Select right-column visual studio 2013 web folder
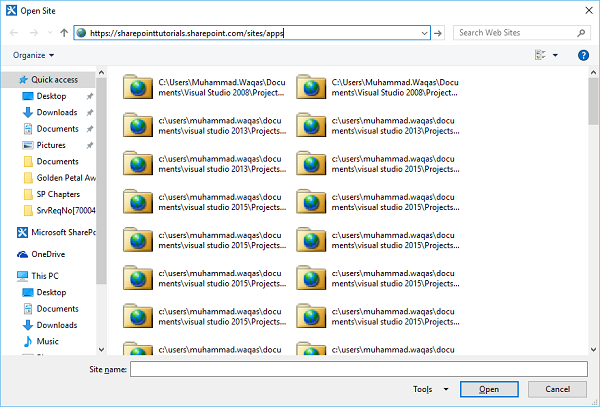This screenshot has height=407, width=600. tap(377, 125)
